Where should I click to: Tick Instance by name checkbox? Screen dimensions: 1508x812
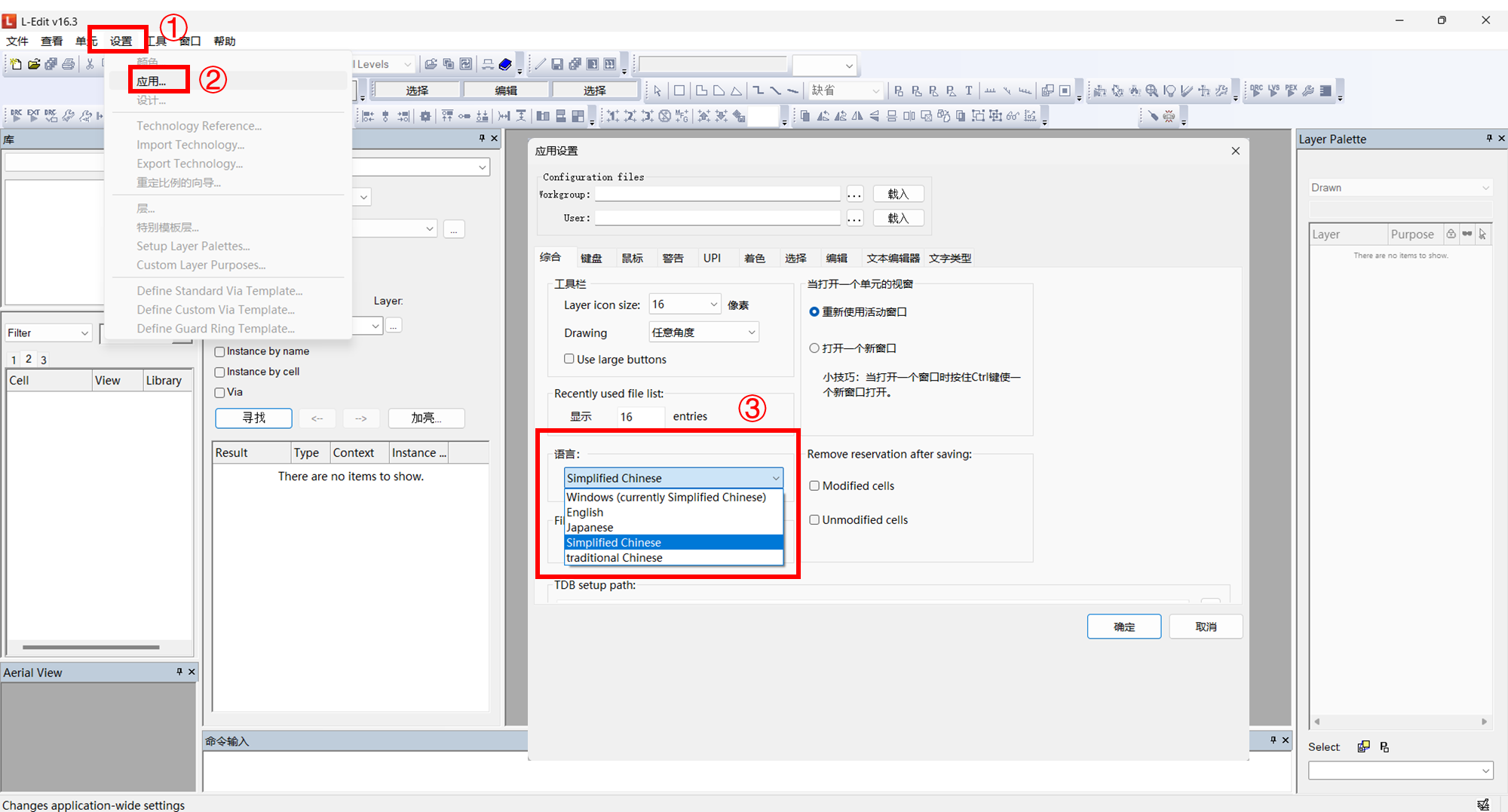220,351
